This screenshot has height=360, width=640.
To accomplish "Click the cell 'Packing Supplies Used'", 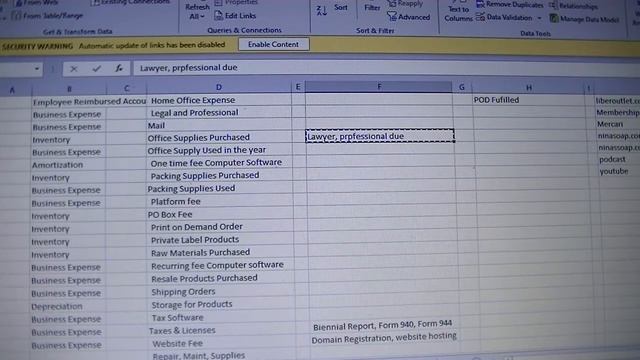I will pos(191,189).
